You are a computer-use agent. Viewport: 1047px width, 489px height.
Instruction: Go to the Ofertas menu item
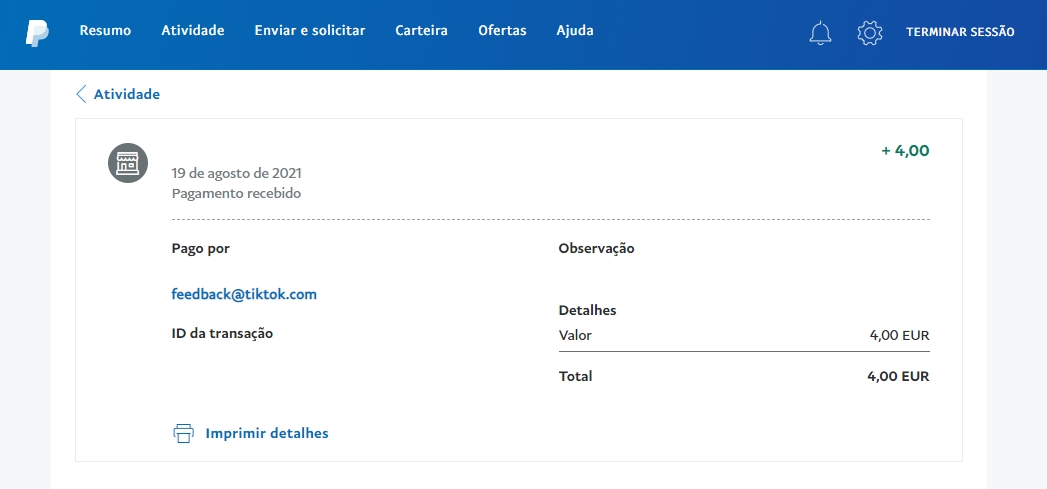pos(502,31)
